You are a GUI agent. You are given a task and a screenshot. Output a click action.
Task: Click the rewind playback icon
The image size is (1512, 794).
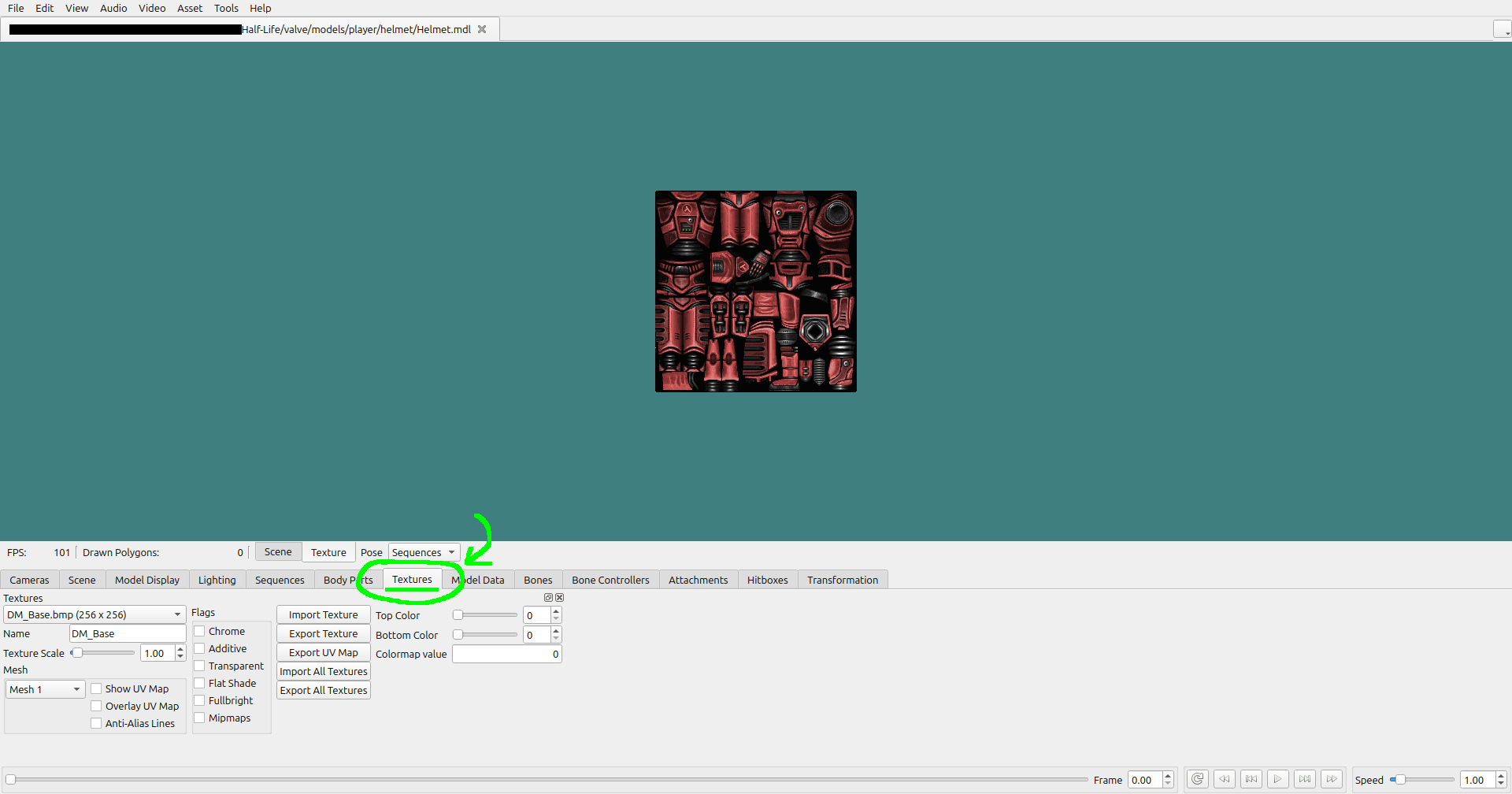[1225, 779]
